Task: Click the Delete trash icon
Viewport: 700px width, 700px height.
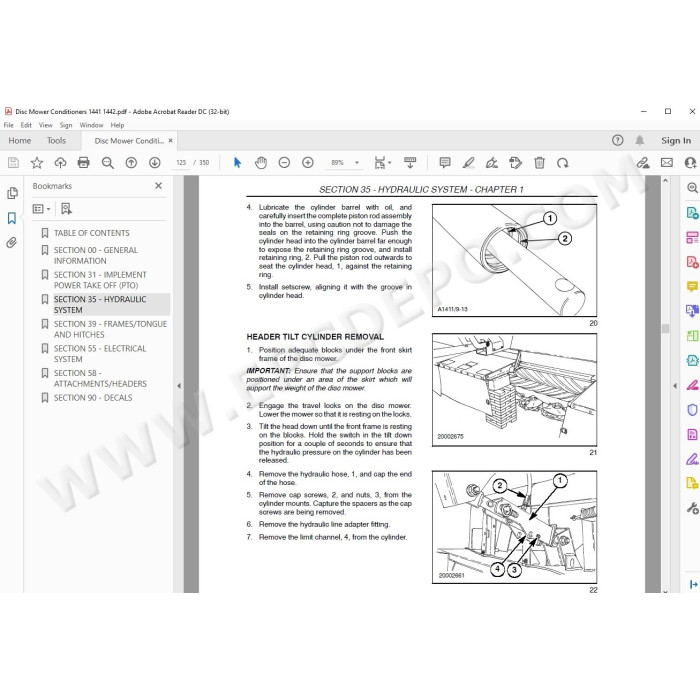Action: pyautogui.click(x=539, y=162)
